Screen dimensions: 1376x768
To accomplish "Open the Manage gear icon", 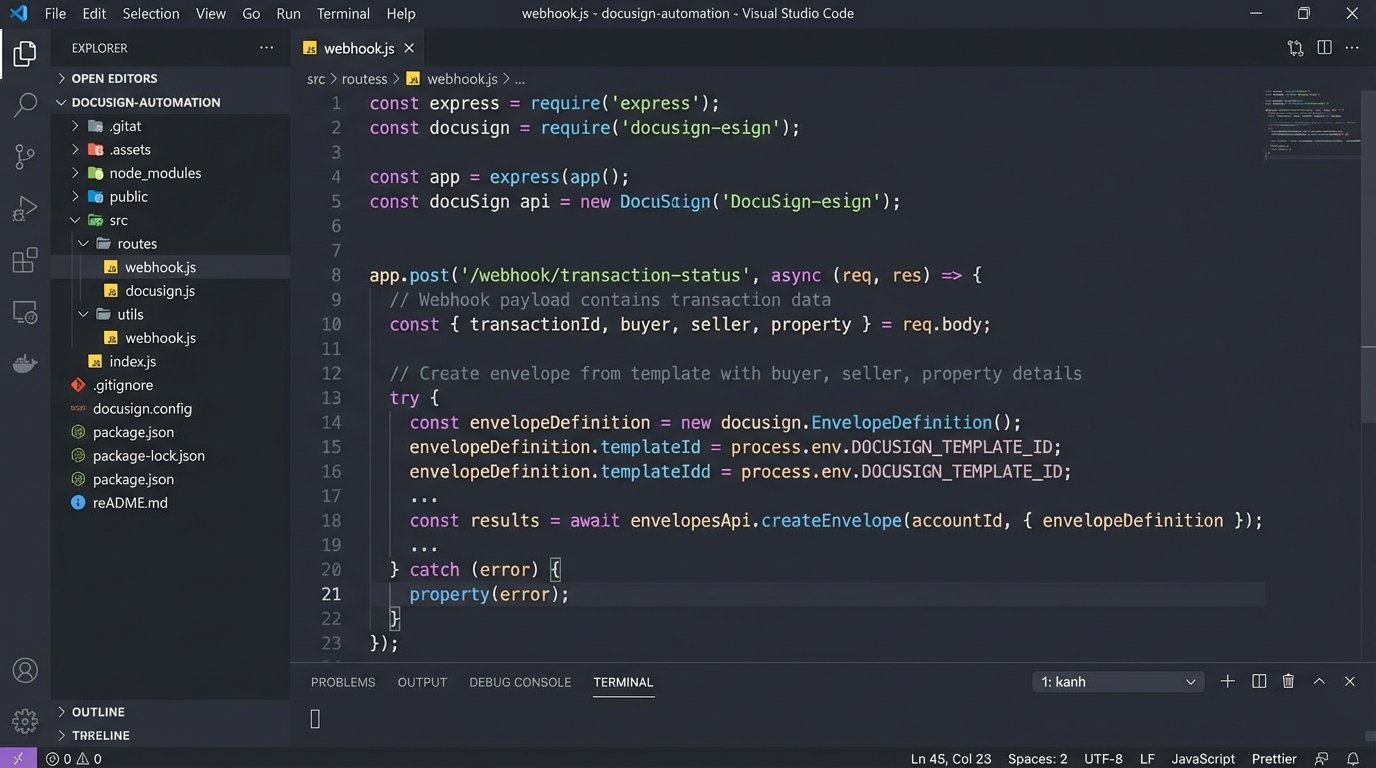I will click(x=25, y=720).
